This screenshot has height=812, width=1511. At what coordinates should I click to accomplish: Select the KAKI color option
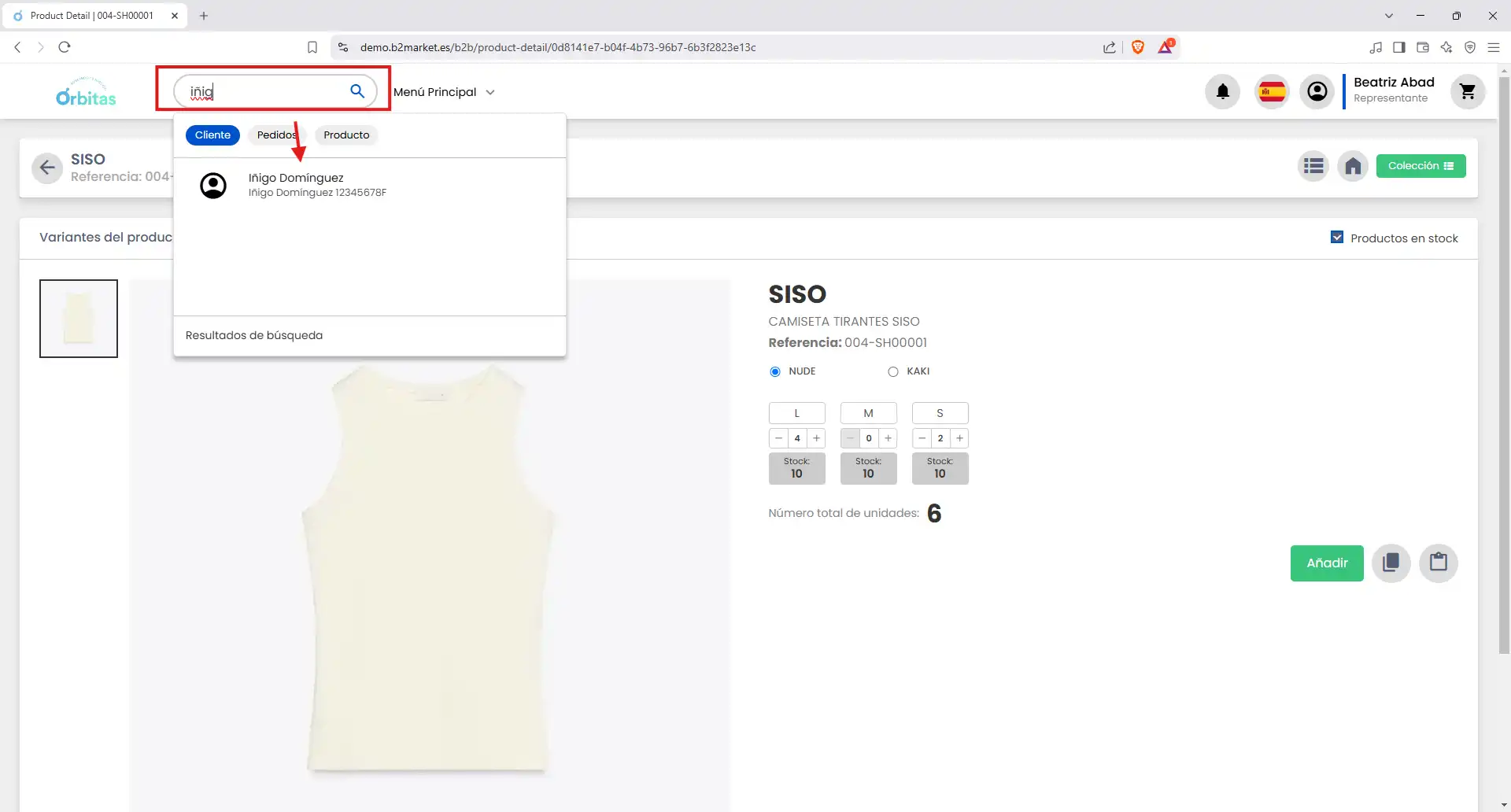(x=893, y=371)
